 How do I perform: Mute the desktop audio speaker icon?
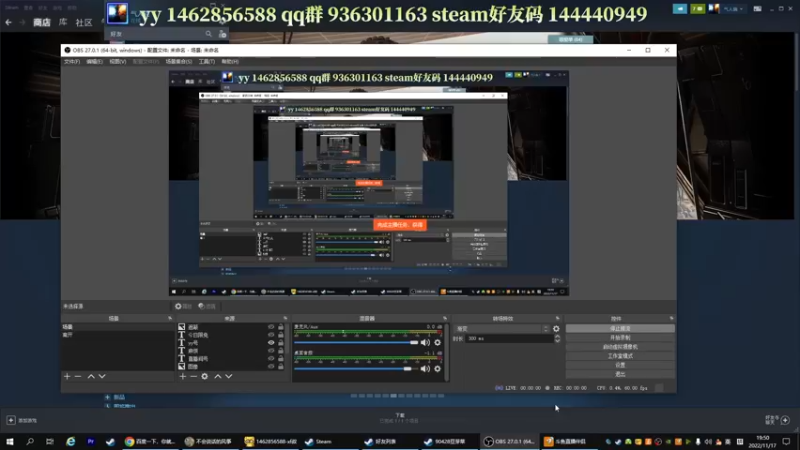point(425,368)
